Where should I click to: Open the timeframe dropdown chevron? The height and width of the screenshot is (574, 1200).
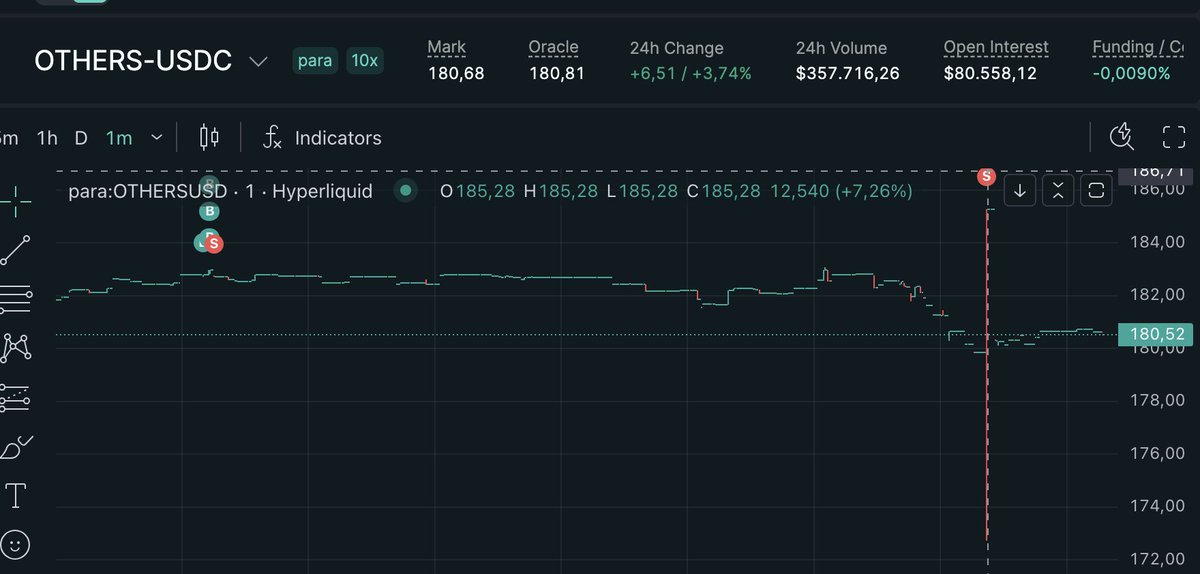[156, 138]
